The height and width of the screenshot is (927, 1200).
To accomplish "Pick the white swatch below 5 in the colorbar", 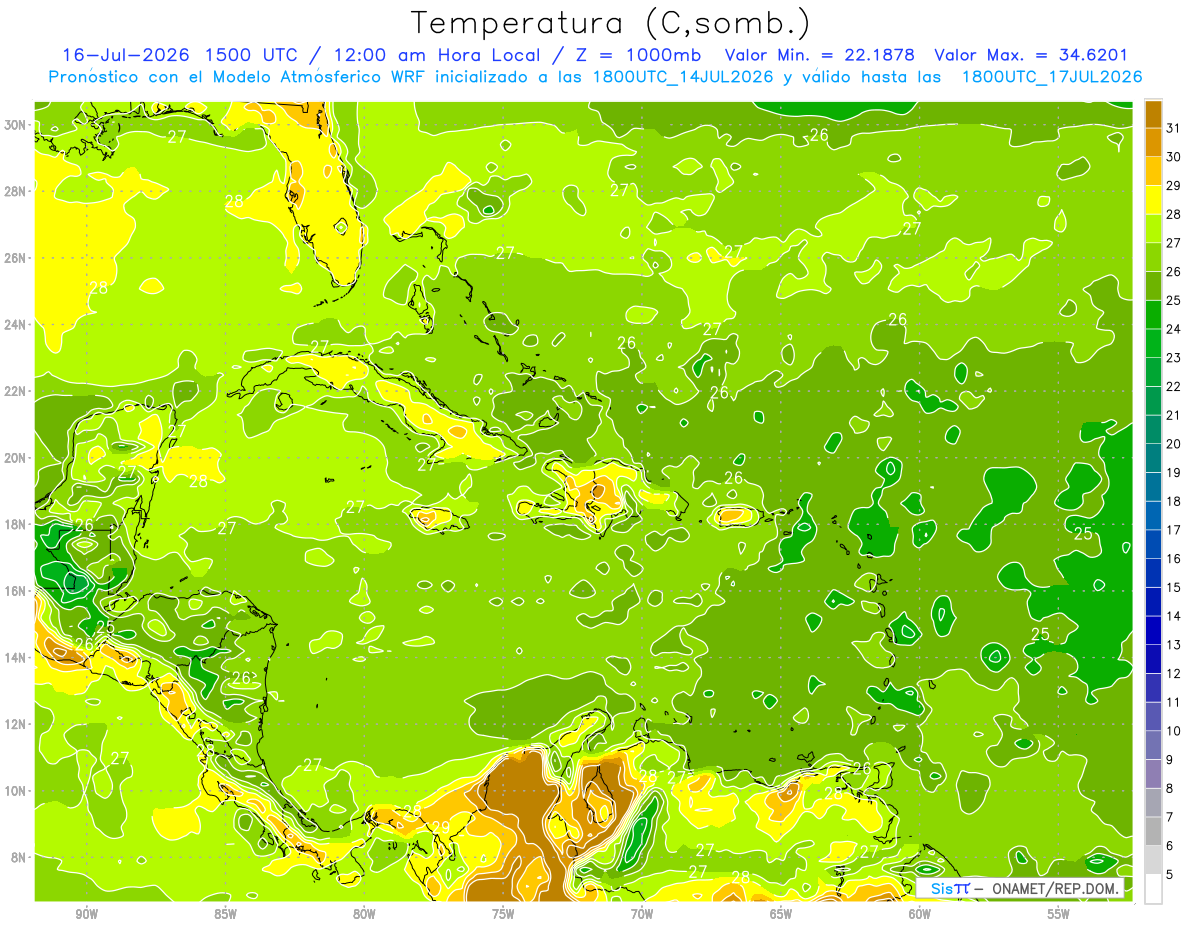I will [1153, 889].
